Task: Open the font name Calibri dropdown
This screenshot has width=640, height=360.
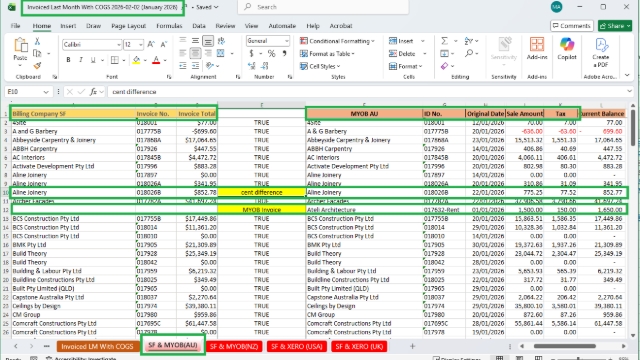Action: tap(119, 44)
